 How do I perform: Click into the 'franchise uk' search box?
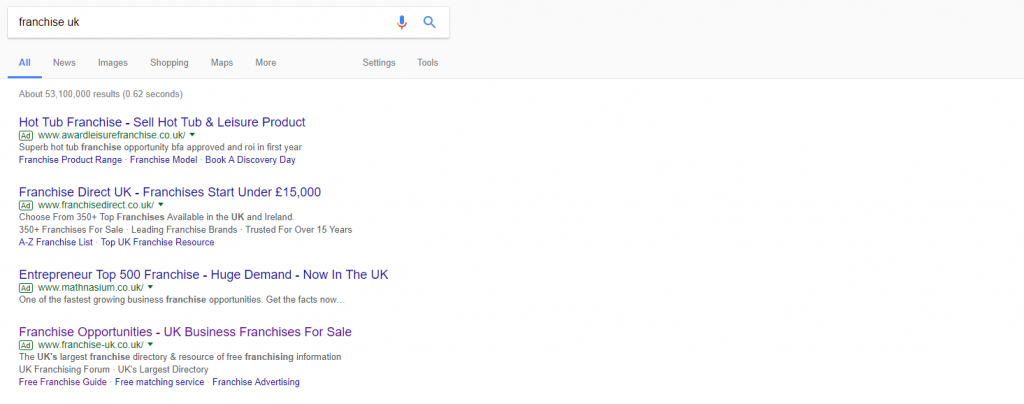click(200, 22)
